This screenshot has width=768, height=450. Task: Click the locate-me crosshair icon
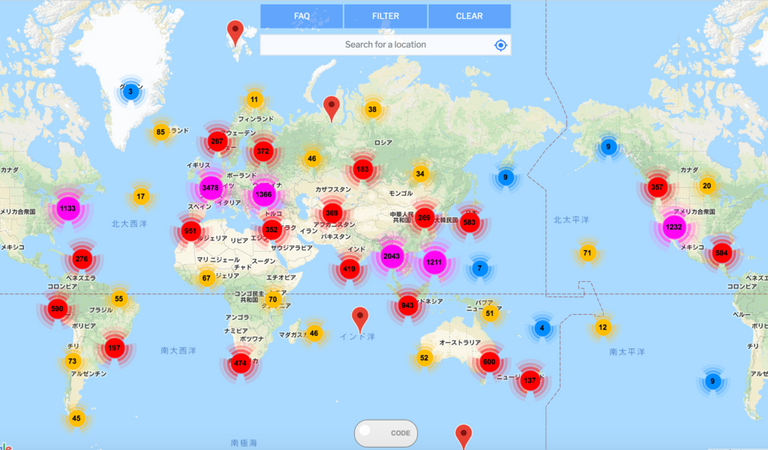500,45
